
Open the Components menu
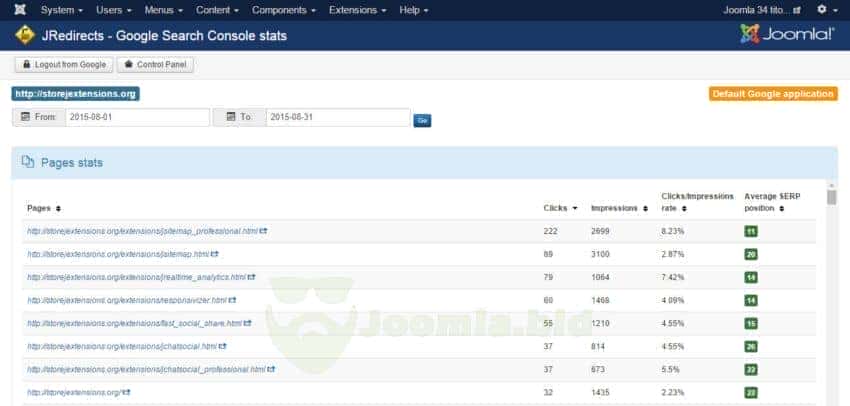(x=284, y=10)
